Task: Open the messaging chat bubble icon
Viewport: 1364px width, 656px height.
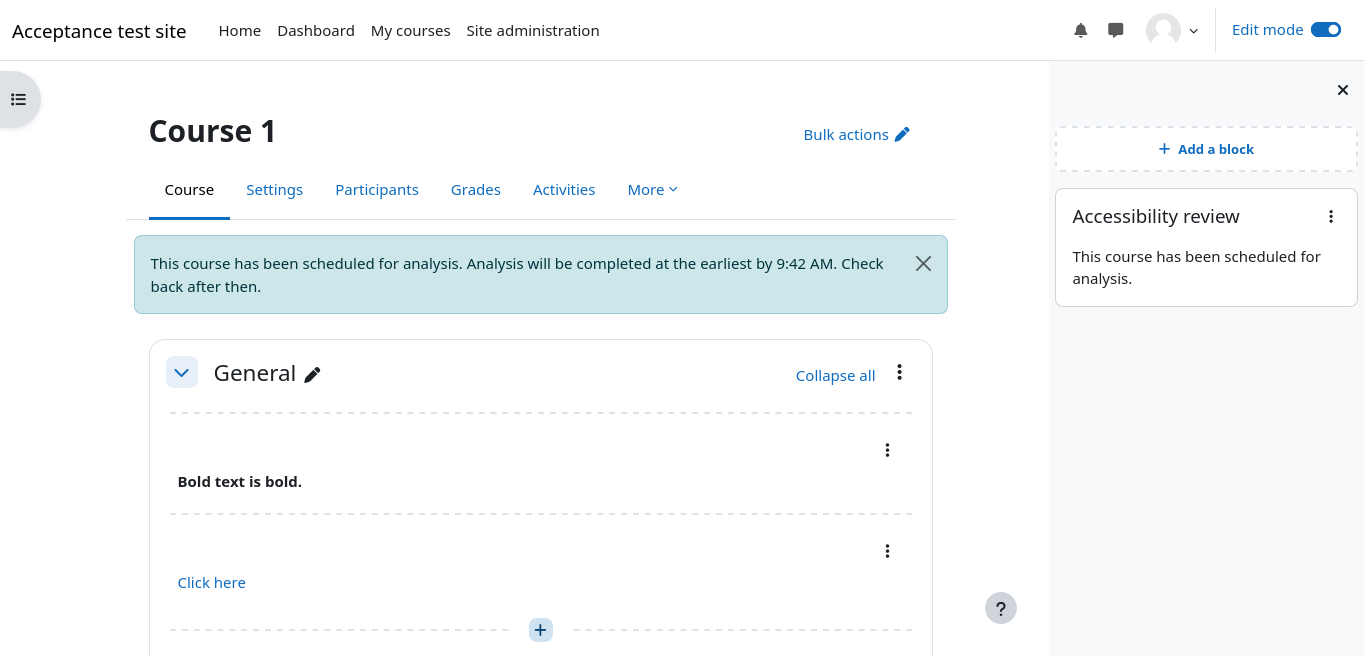Action: click(1116, 31)
